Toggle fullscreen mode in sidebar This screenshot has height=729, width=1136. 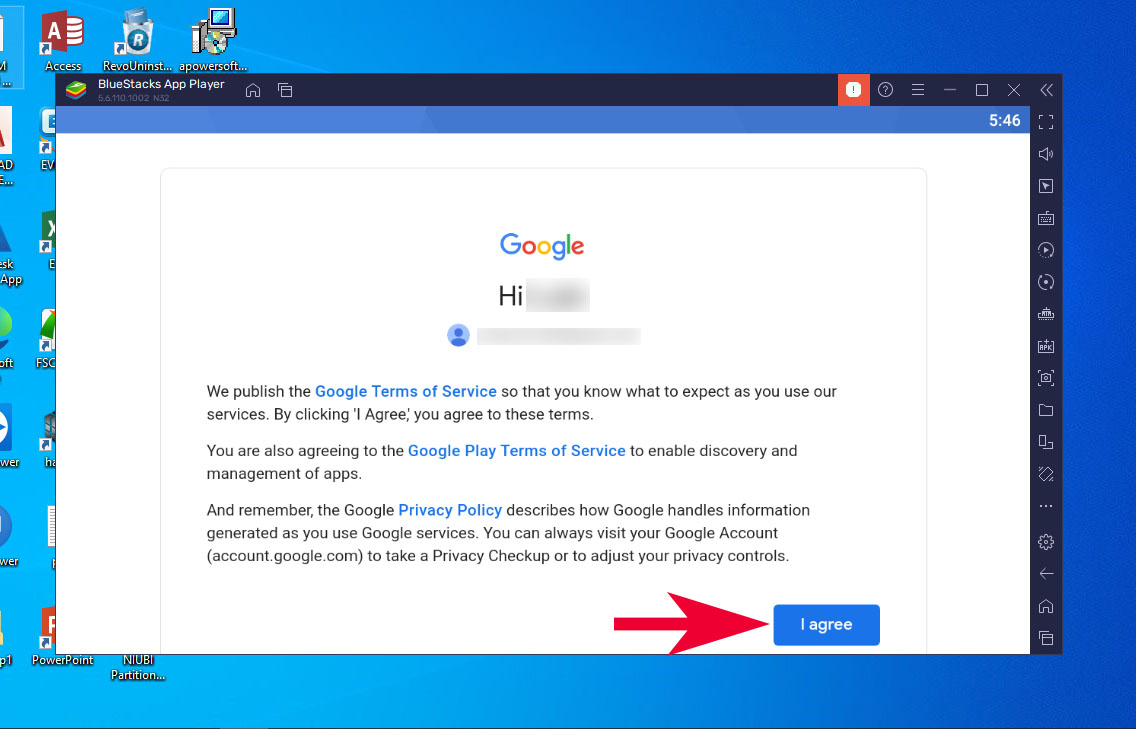pos(1045,122)
